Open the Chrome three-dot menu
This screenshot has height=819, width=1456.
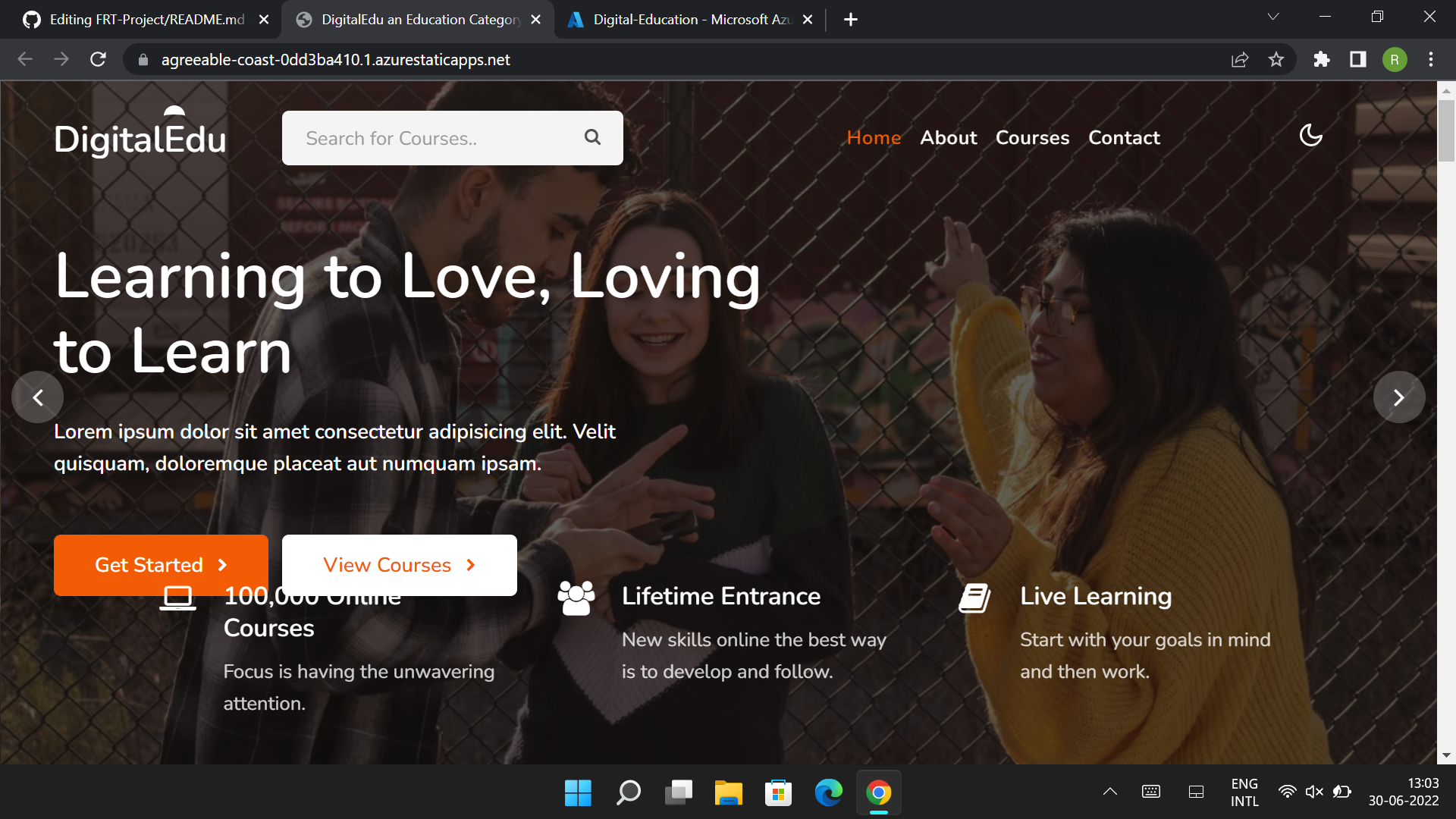(x=1431, y=59)
